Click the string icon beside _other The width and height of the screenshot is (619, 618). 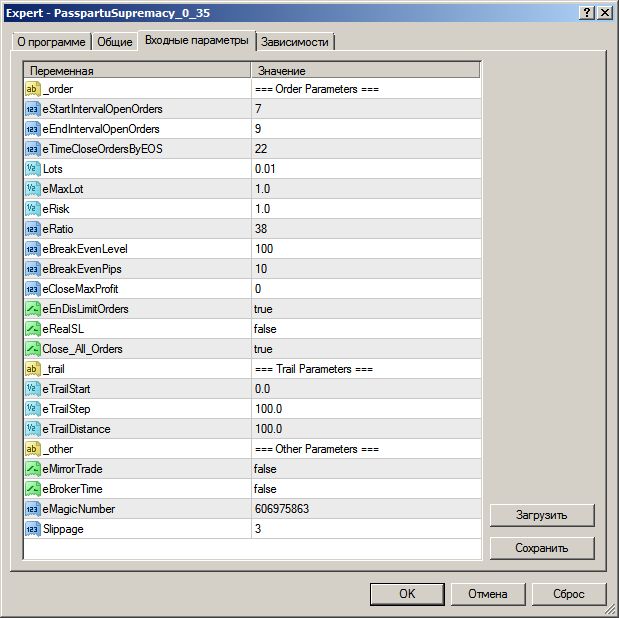33,449
